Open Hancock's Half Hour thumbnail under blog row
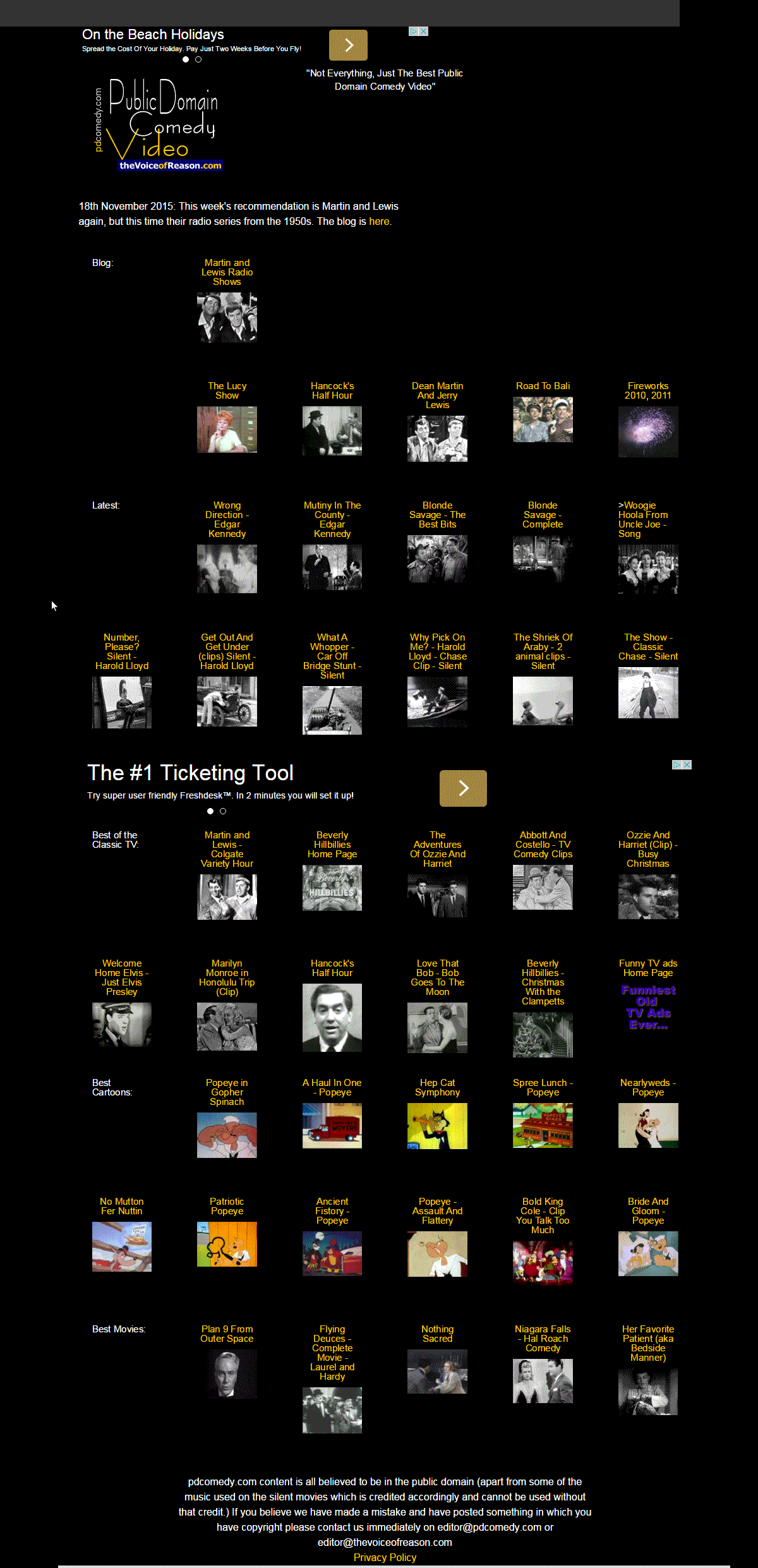The width and height of the screenshot is (758, 1568). (x=332, y=431)
